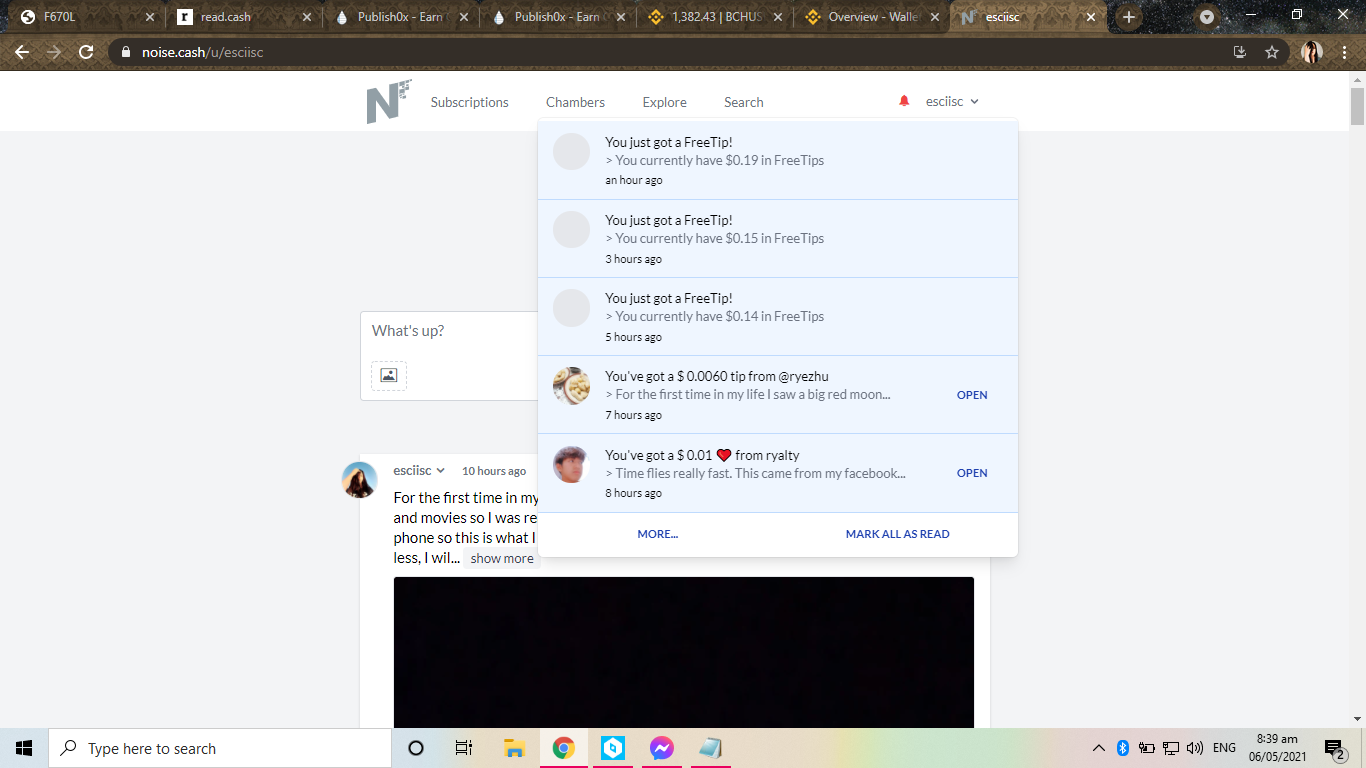Image resolution: width=1366 pixels, height=768 pixels.
Task: Open the red notification bell
Action: [x=904, y=101]
